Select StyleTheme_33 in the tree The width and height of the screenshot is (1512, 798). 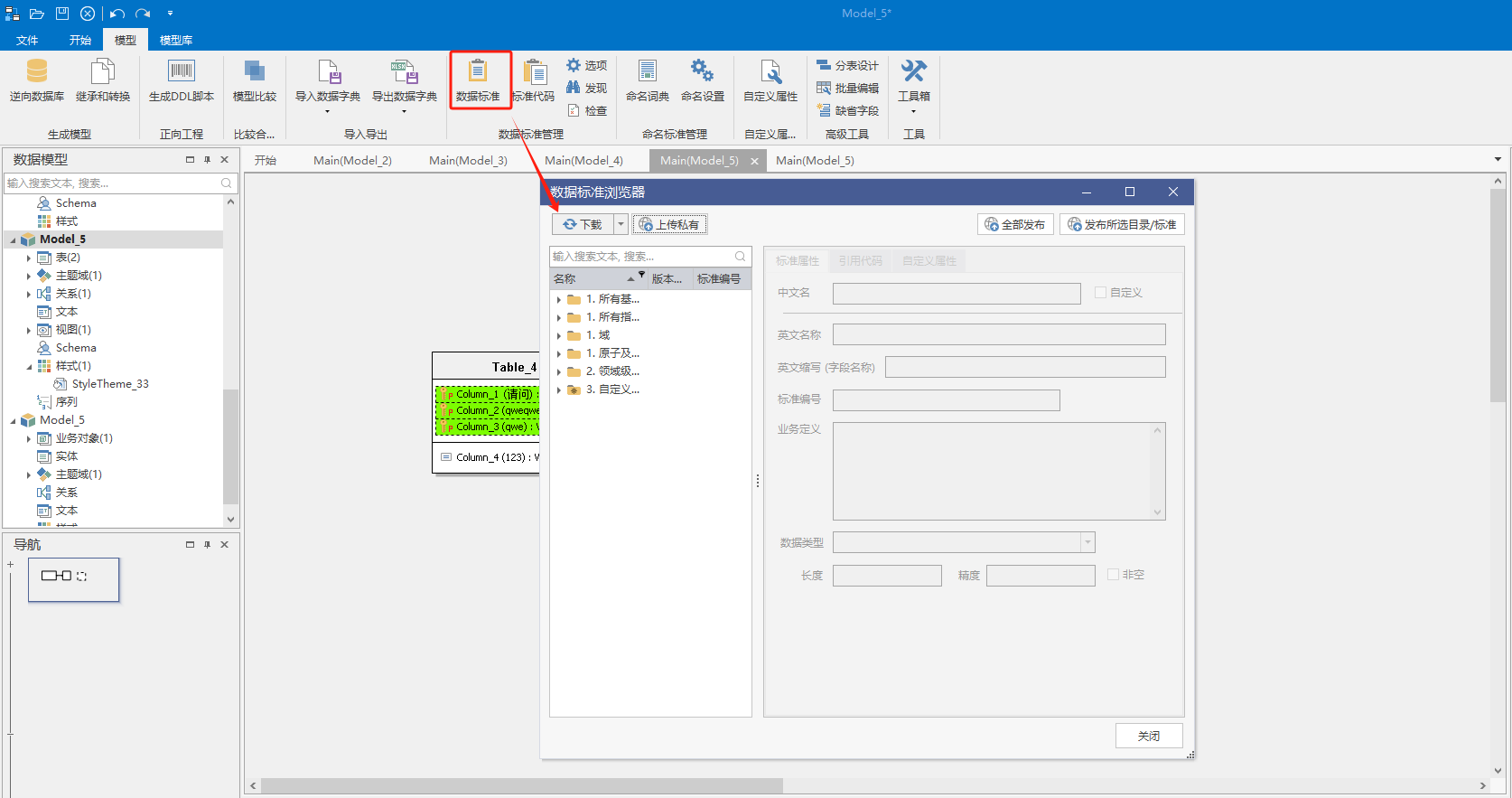pyautogui.click(x=110, y=384)
